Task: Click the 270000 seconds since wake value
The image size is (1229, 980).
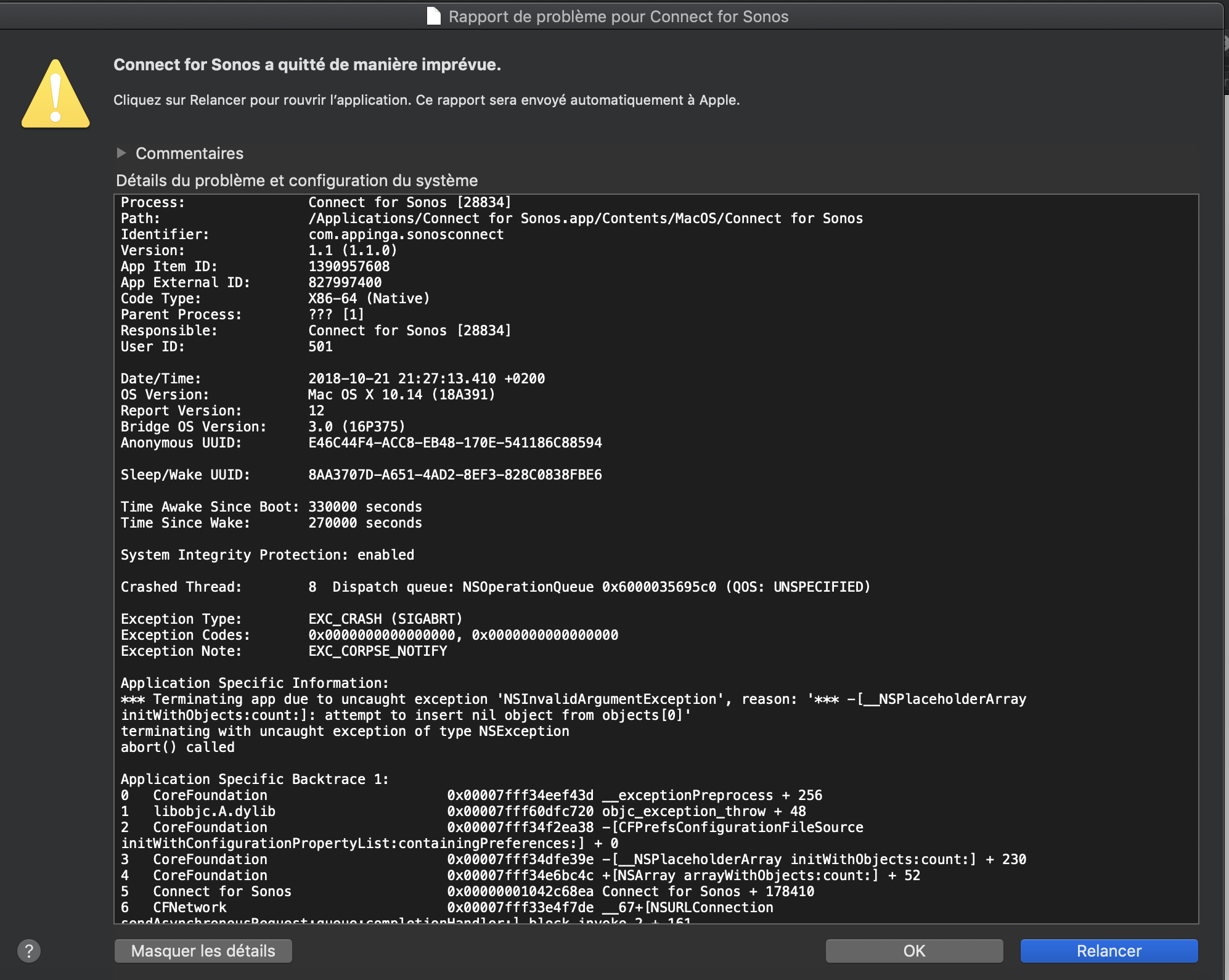Action: (x=365, y=523)
